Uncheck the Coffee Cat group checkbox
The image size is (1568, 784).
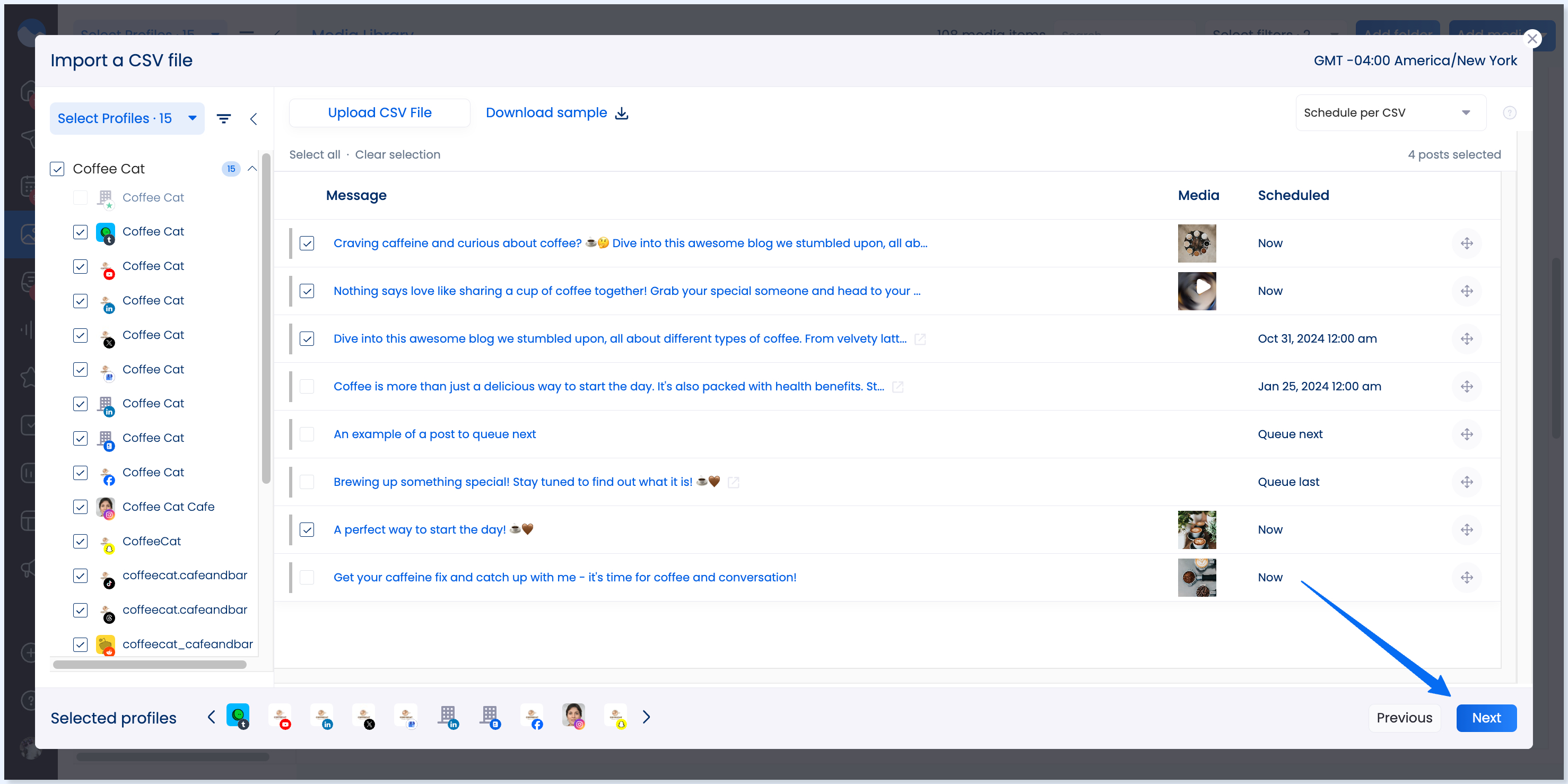tap(57, 169)
